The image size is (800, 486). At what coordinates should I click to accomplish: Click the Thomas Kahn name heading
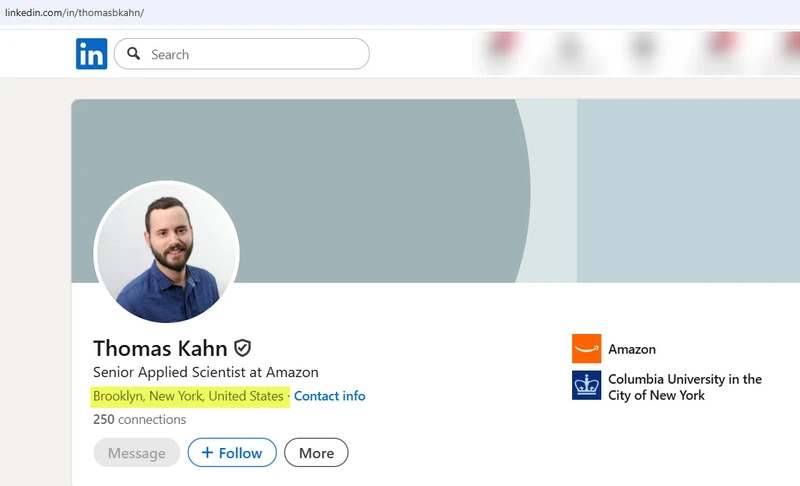(x=160, y=348)
